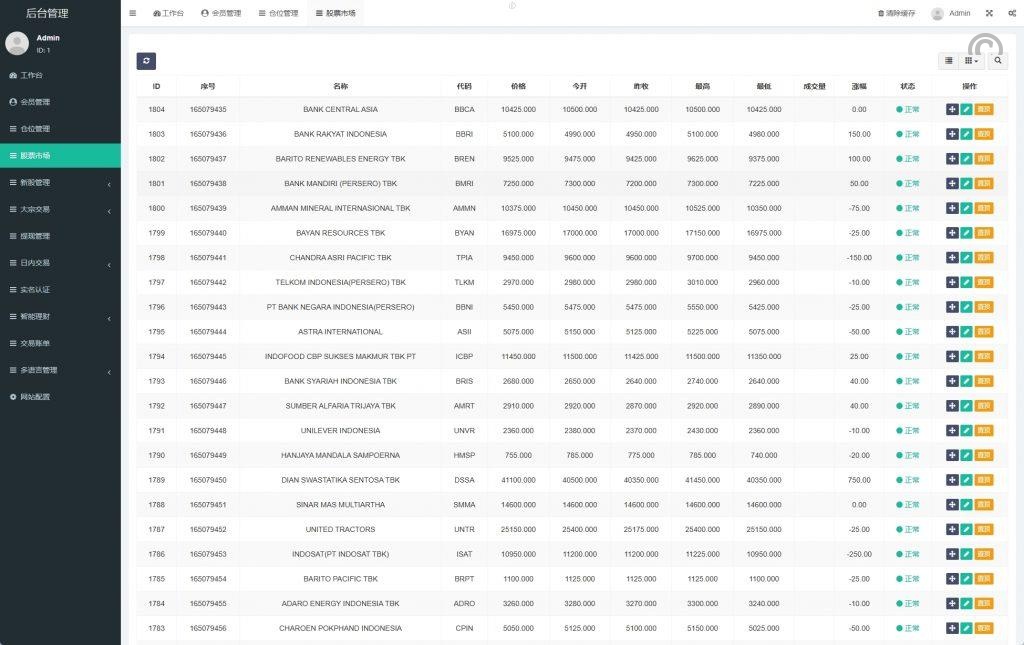Click the Admin avatar in the sidebar
The width and height of the screenshot is (1024, 645).
(17, 43)
